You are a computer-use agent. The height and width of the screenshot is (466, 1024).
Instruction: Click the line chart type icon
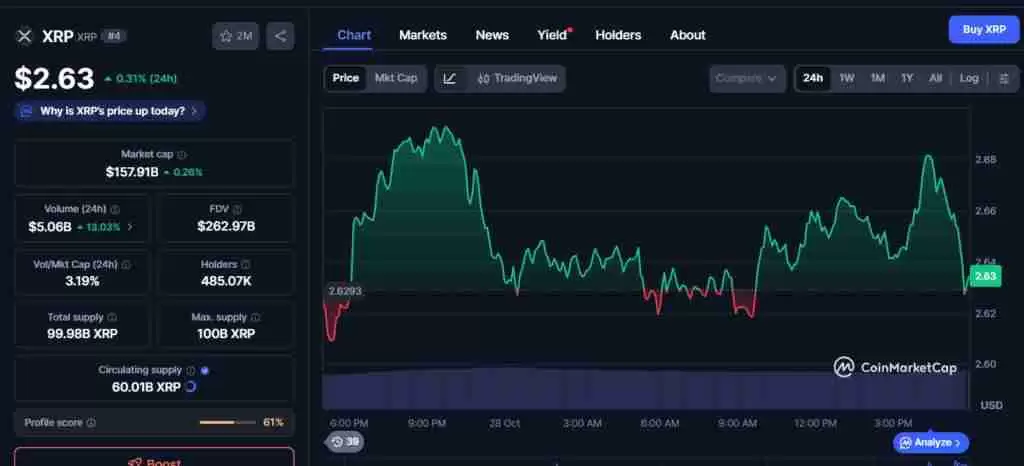449,78
